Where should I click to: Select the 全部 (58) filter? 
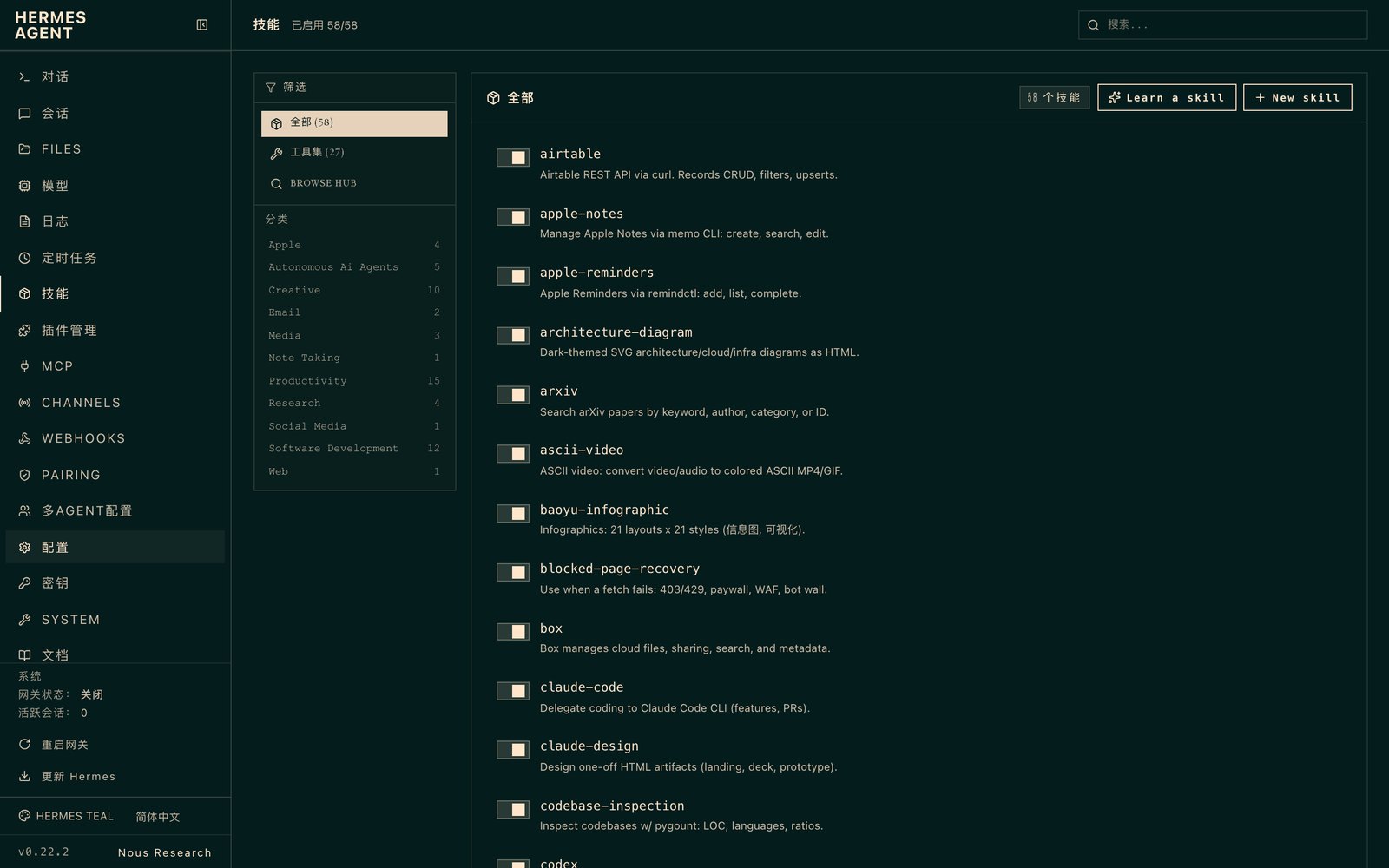point(354,123)
